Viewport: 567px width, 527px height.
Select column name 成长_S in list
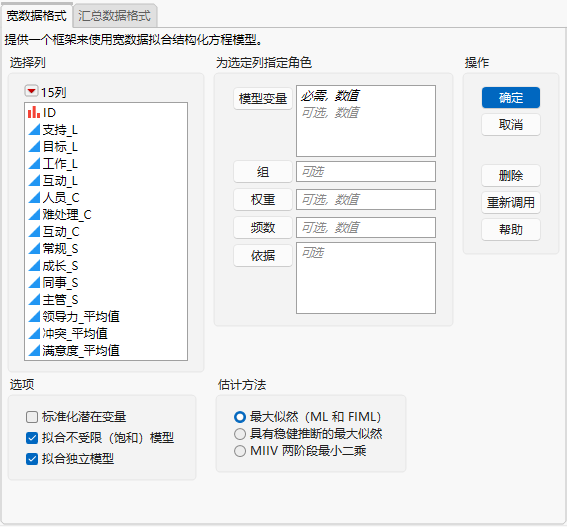click(x=60, y=265)
